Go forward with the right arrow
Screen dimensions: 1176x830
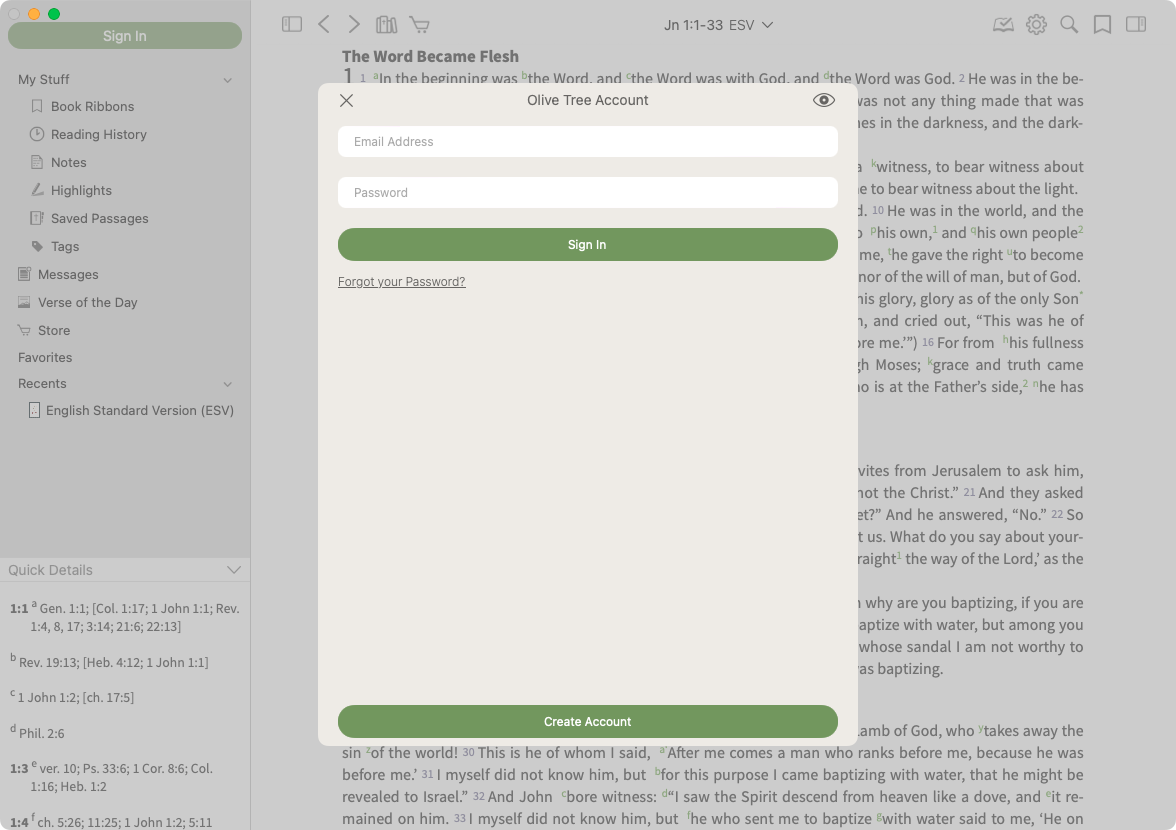coord(354,24)
